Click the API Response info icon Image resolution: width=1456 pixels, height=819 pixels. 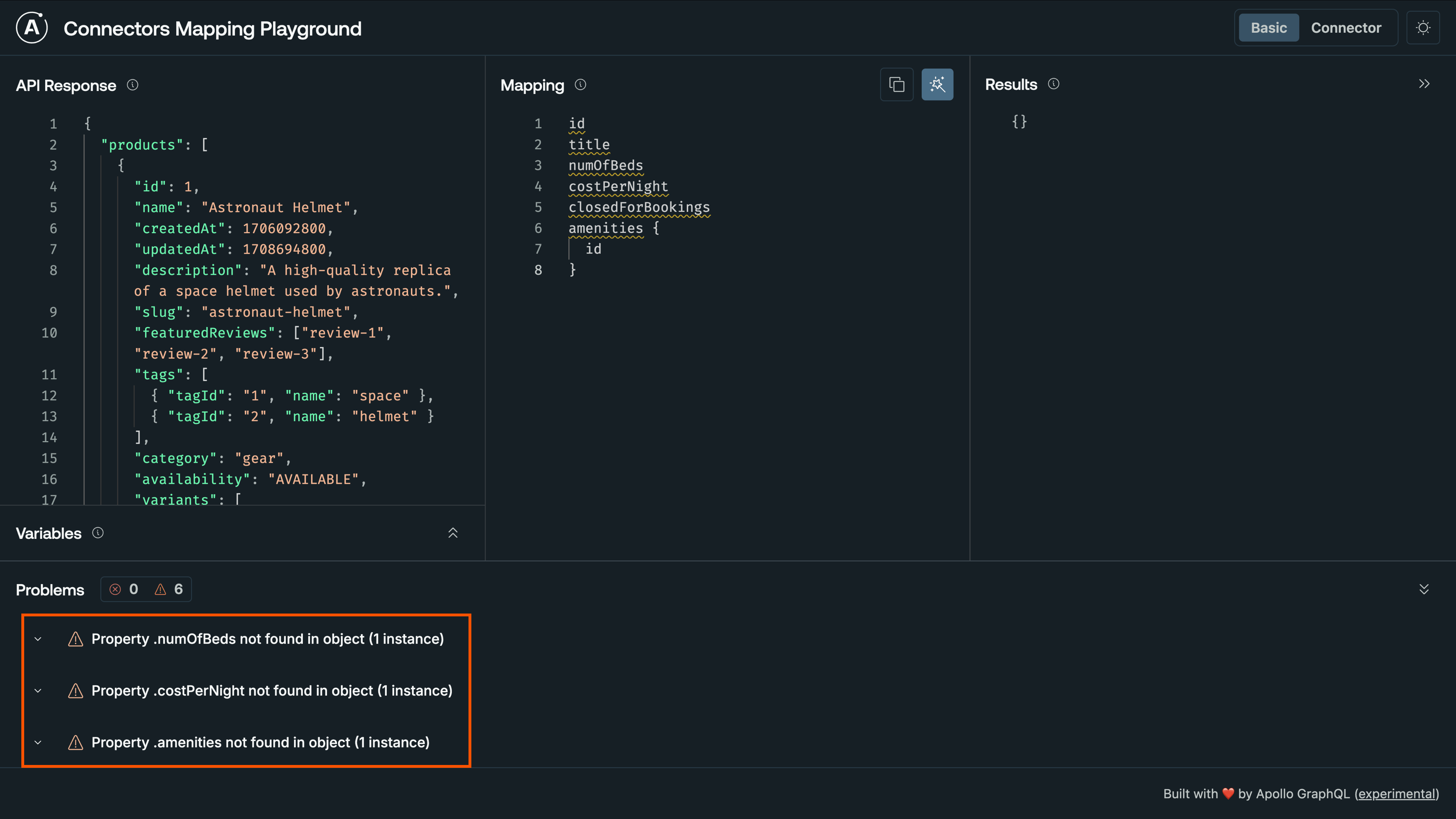coord(133,85)
